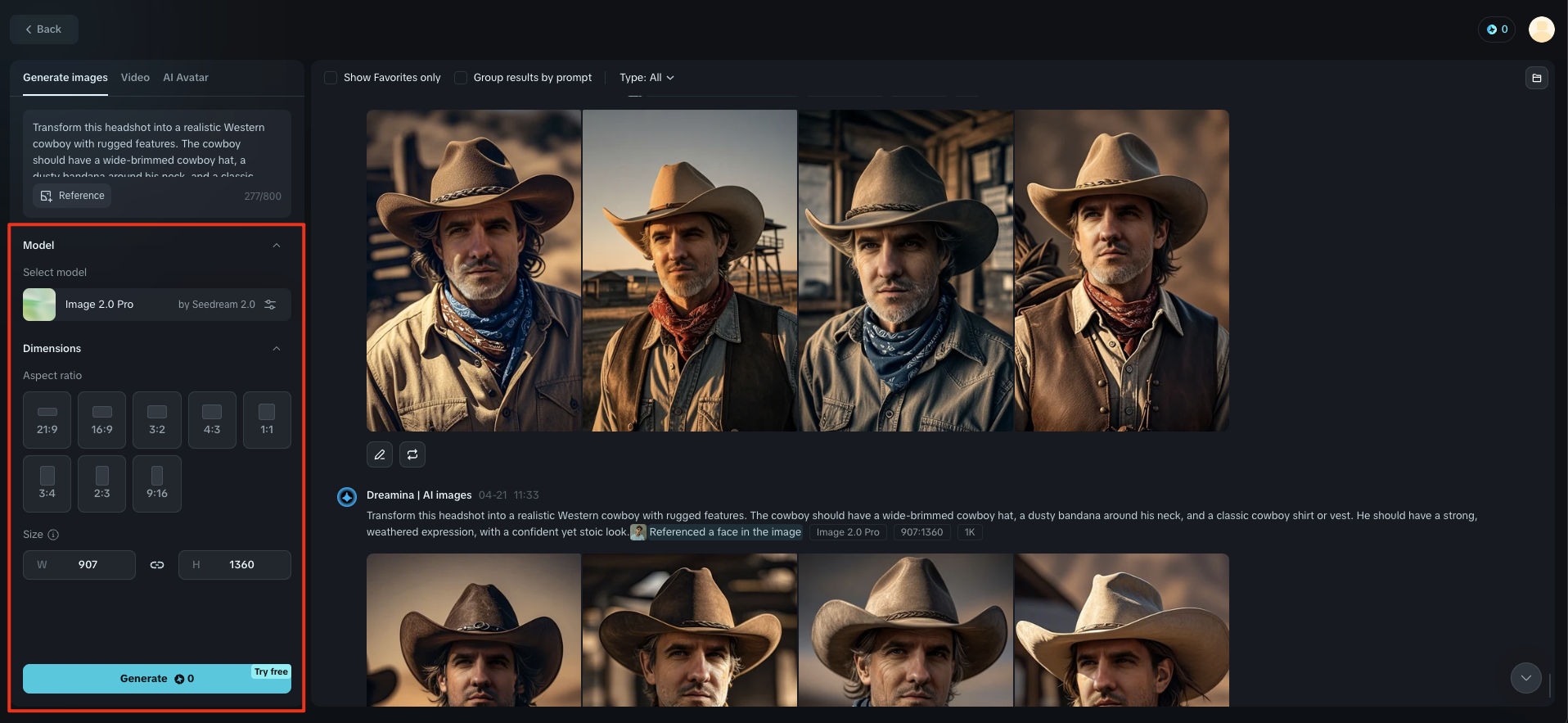Switch to the Generate images tab
Viewport: 1568px width, 723px height.
pyautogui.click(x=65, y=78)
